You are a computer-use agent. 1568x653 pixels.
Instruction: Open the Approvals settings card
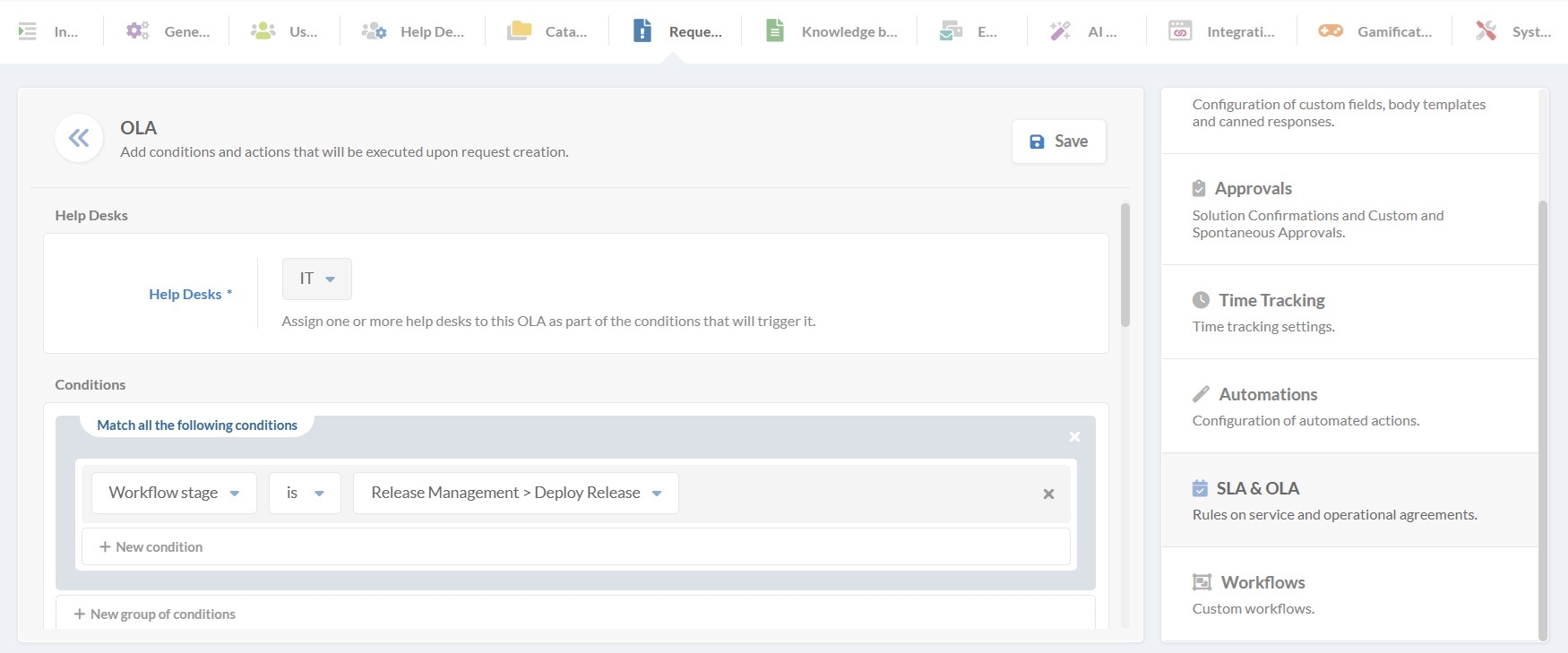(1349, 210)
